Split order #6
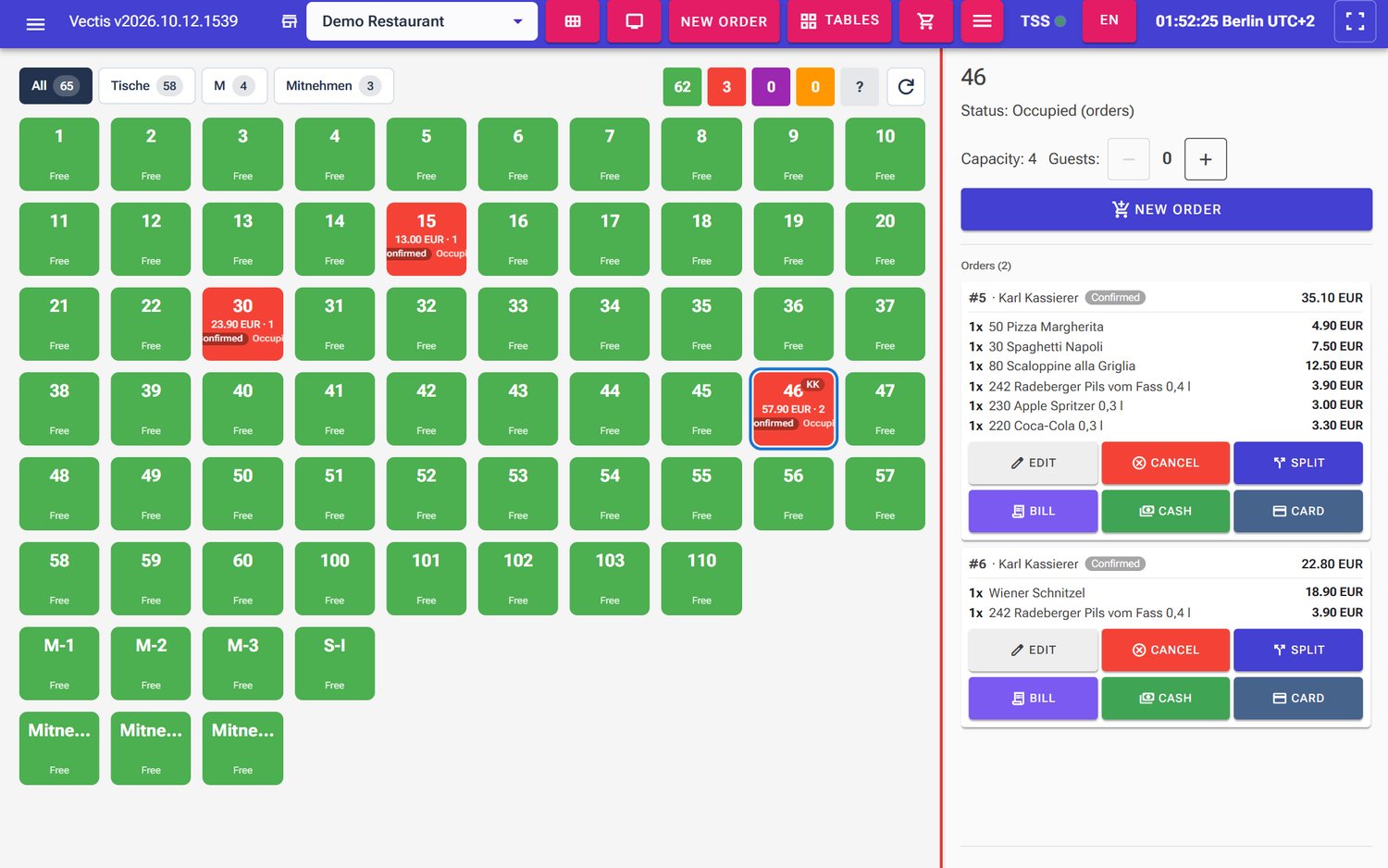1388x868 pixels. (x=1298, y=650)
